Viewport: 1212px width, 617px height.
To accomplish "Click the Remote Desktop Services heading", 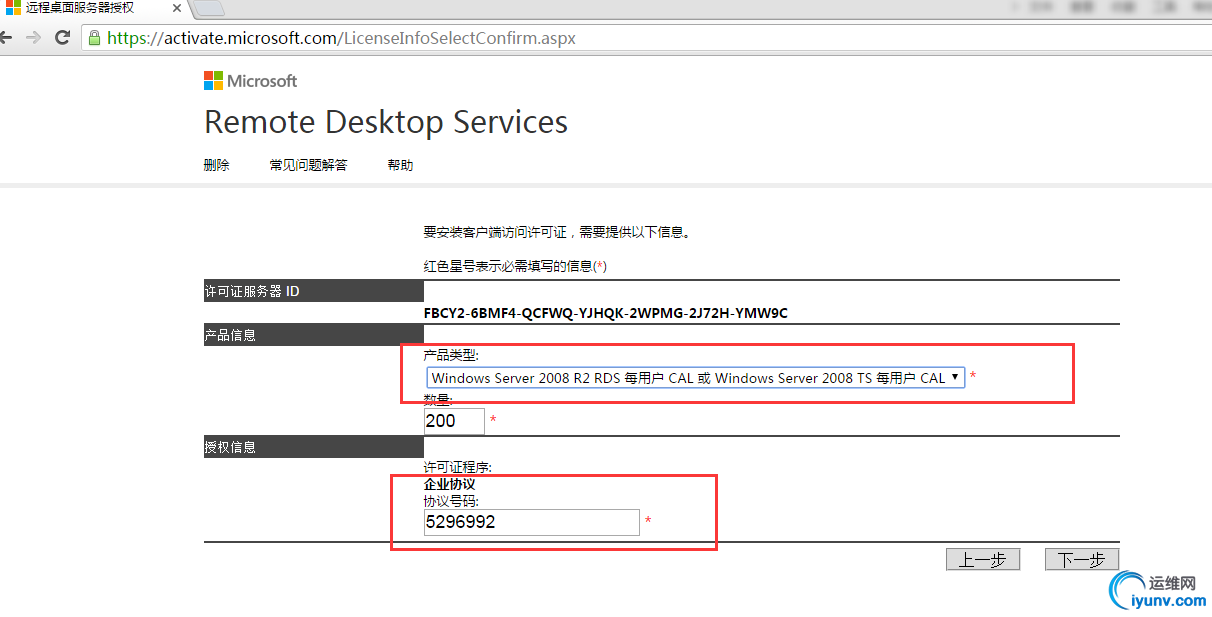I will pos(386,122).
